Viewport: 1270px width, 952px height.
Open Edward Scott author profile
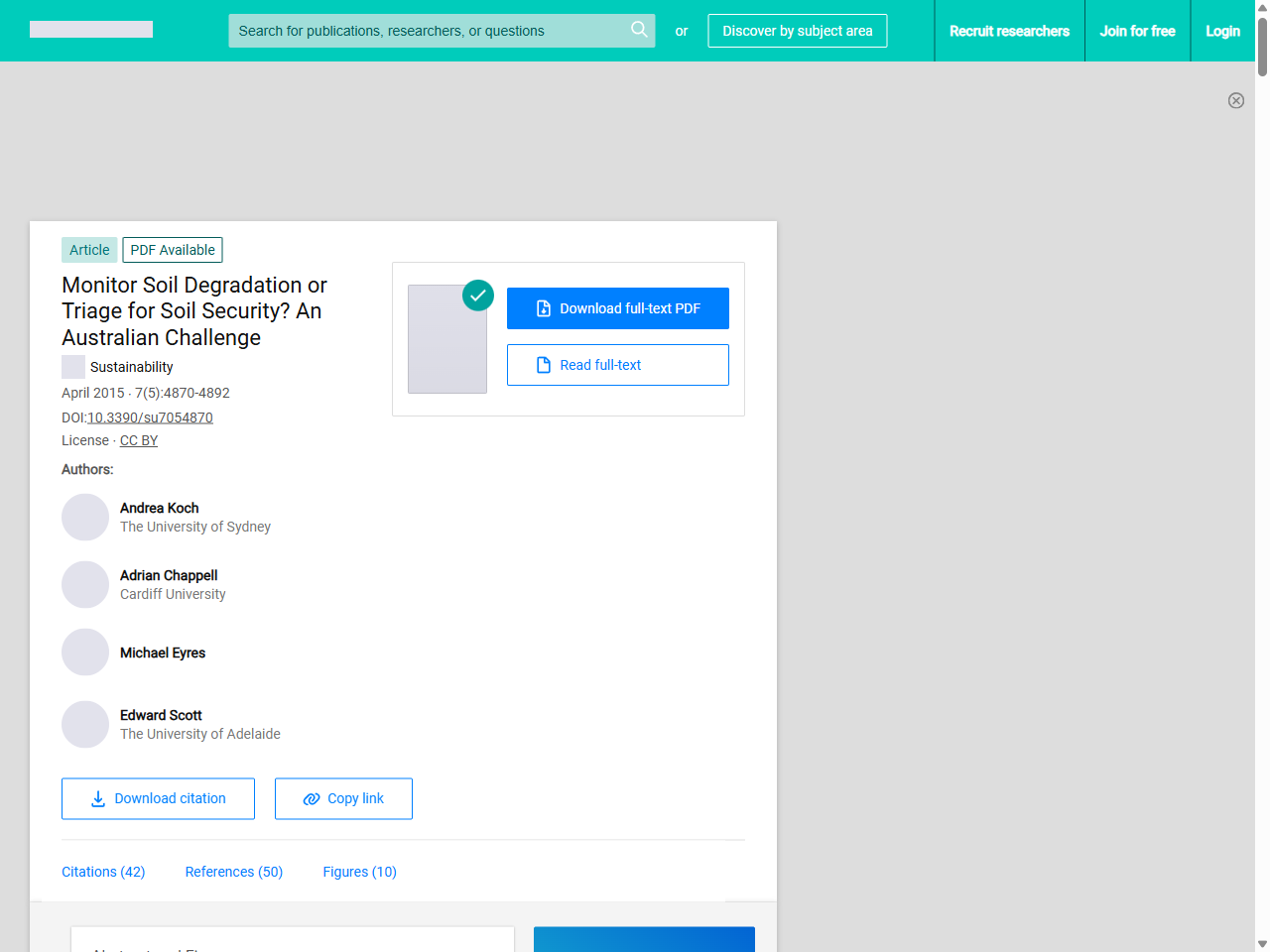(x=161, y=715)
